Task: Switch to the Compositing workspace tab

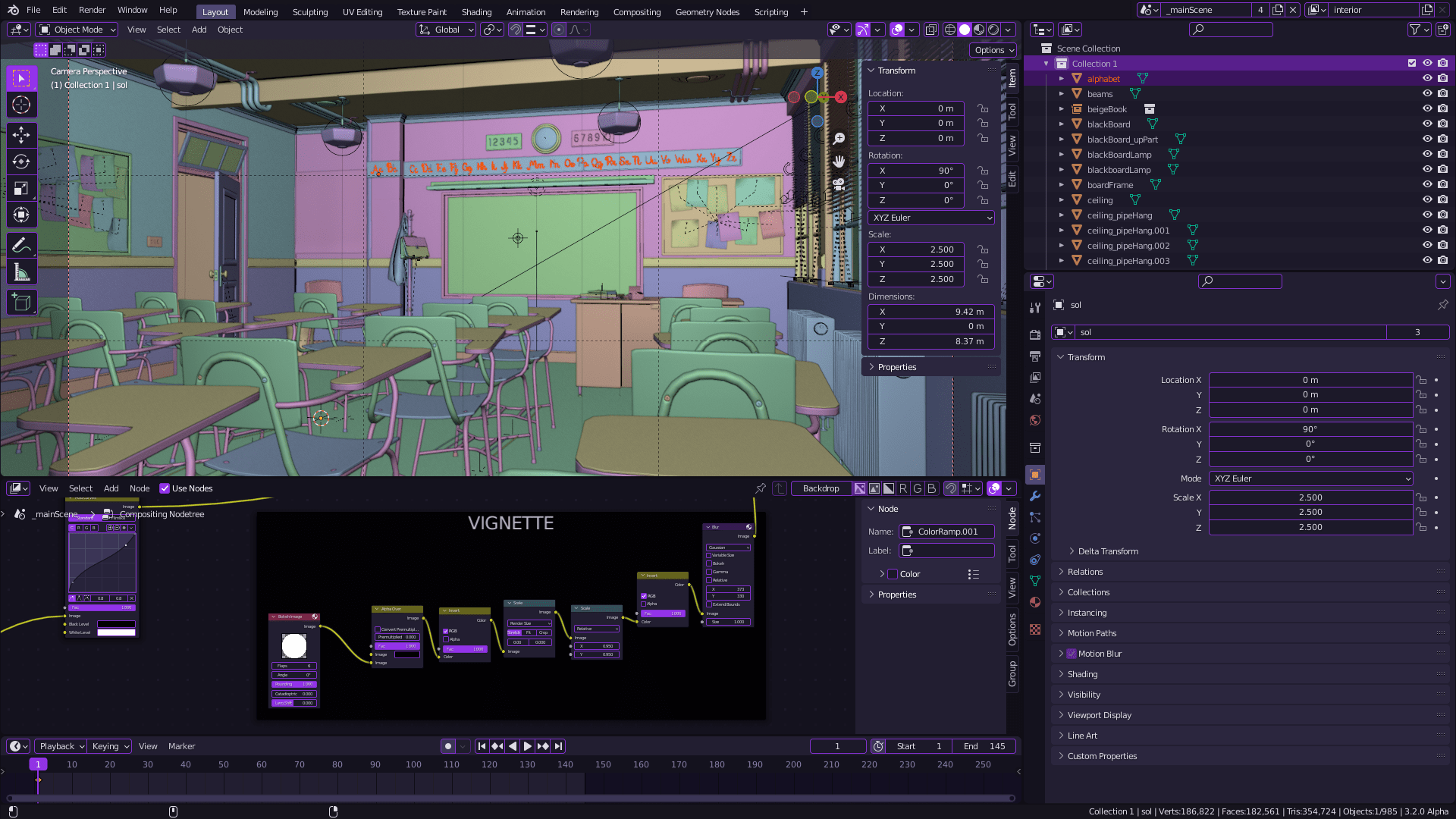Action: (637, 11)
